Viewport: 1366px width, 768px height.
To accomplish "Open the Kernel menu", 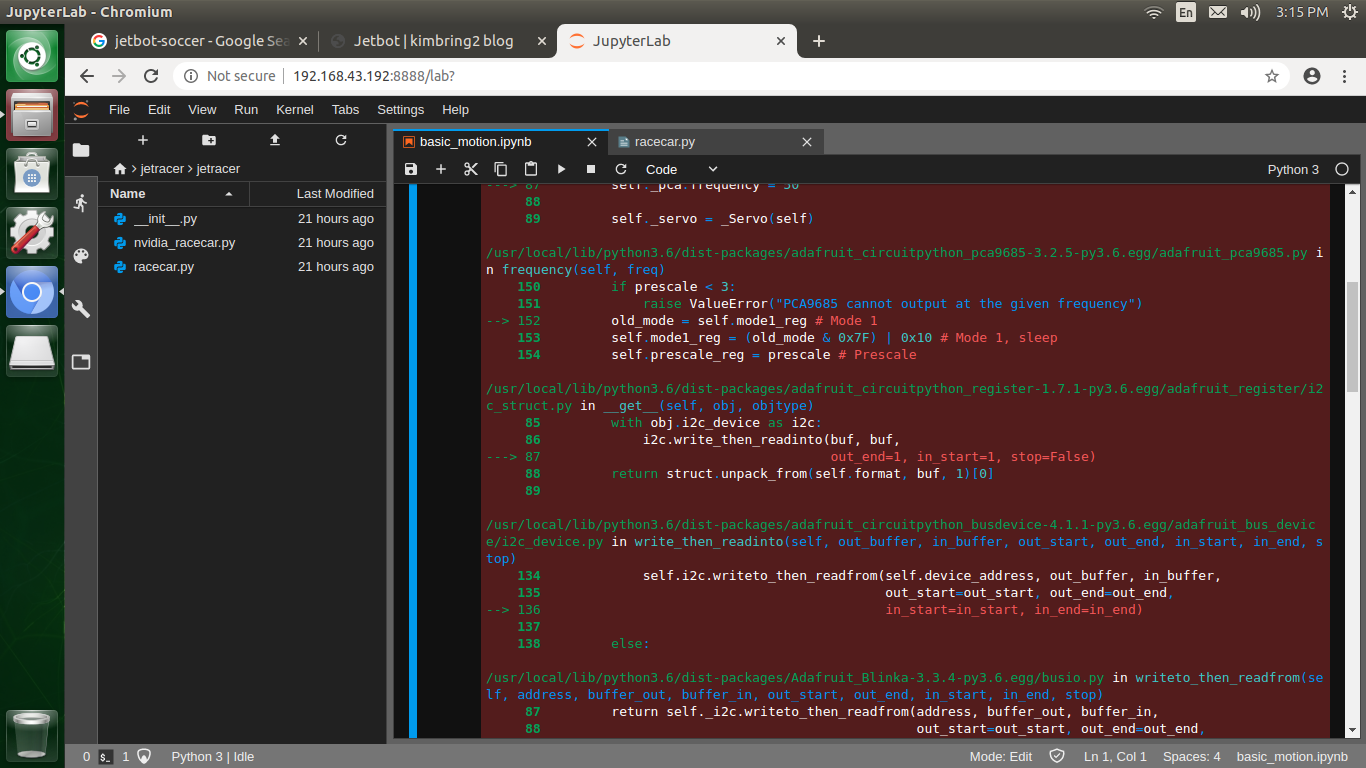I will 297,109.
